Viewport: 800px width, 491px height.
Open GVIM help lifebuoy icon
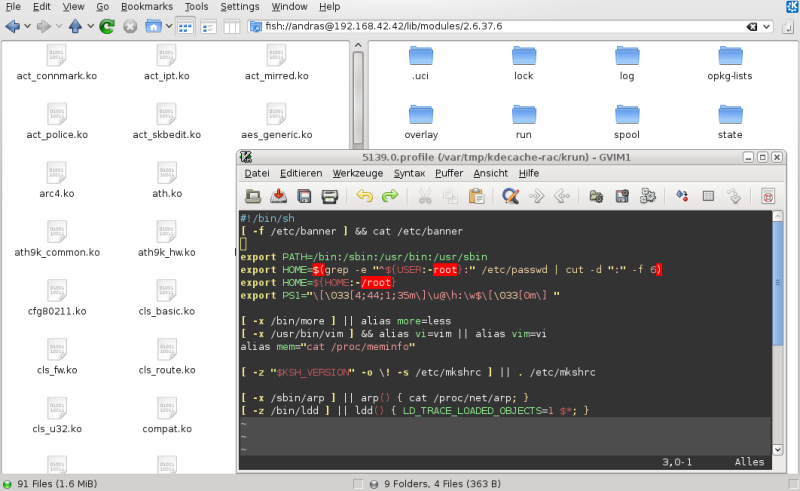[768, 196]
